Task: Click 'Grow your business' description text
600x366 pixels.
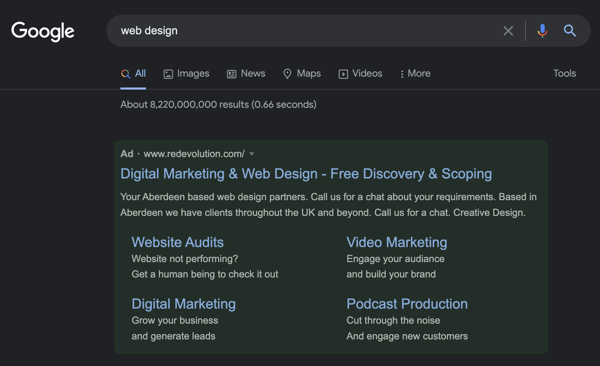Action: click(x=175, y=320)
